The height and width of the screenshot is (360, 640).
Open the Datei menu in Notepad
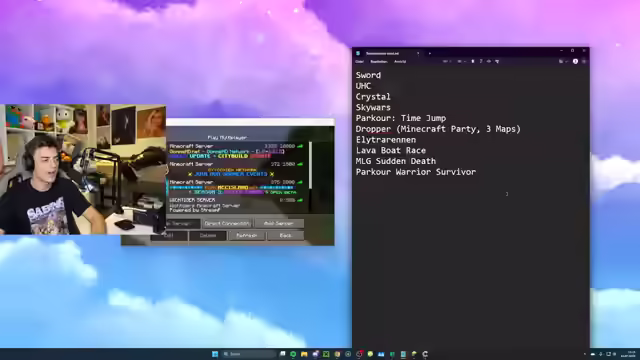359,62
